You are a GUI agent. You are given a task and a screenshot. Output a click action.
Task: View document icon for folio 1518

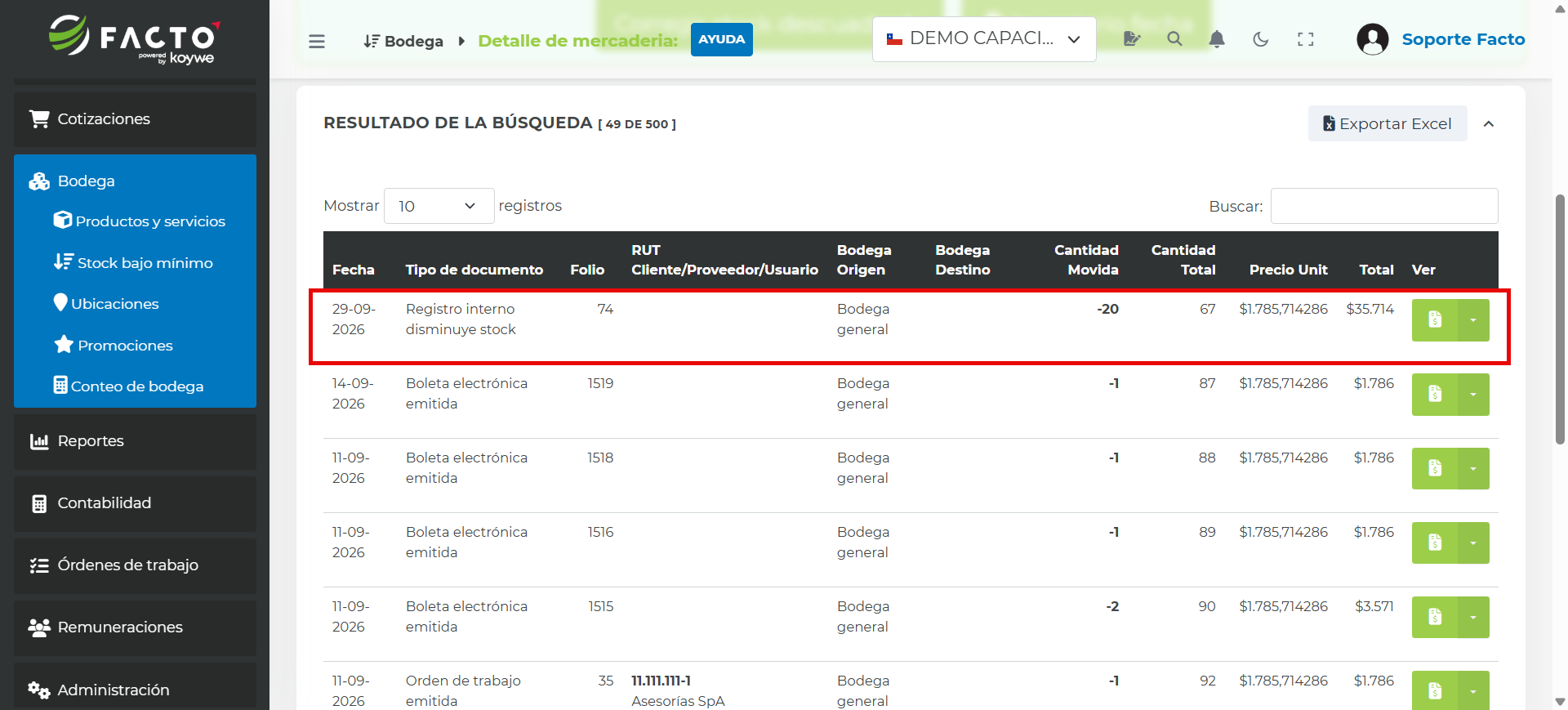point(1435,469)
